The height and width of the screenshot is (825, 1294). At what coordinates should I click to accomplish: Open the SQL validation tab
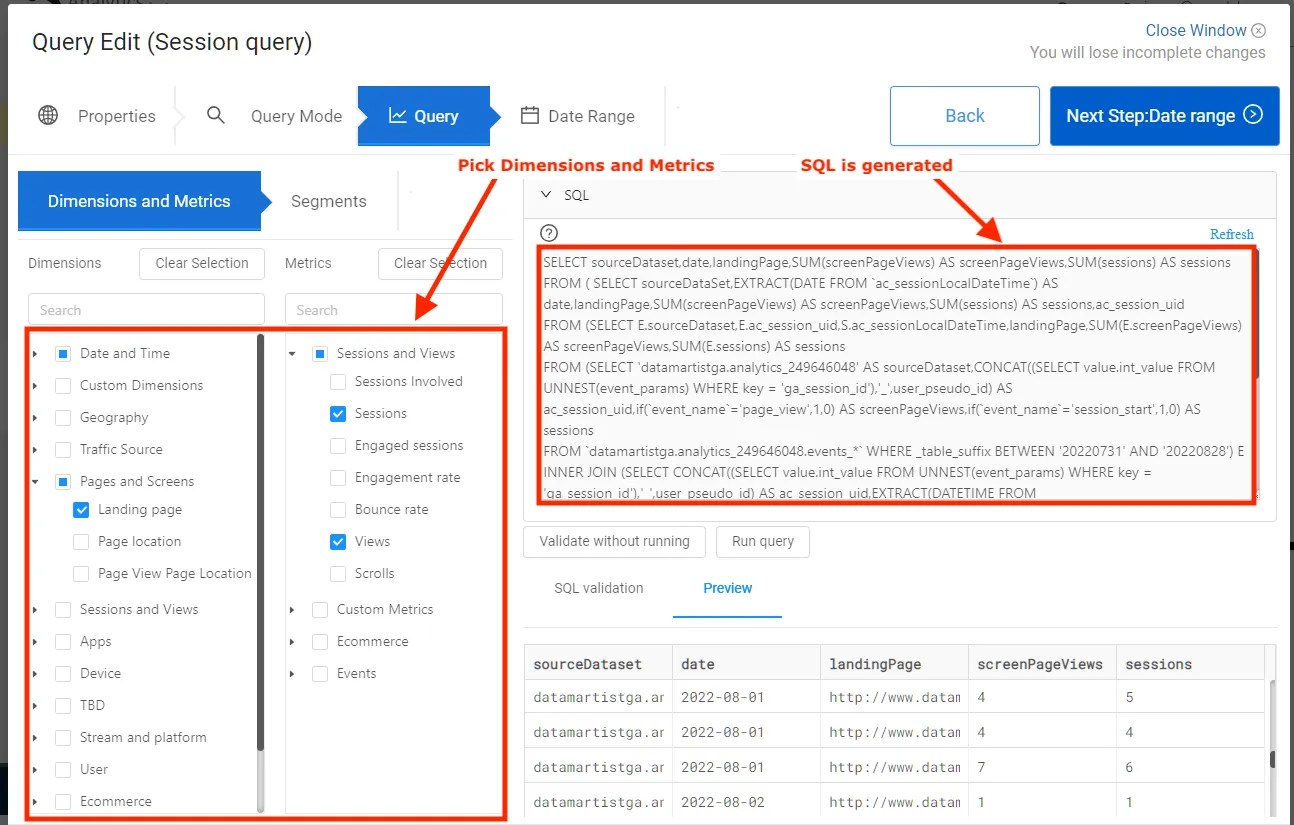tap(597, 589)
